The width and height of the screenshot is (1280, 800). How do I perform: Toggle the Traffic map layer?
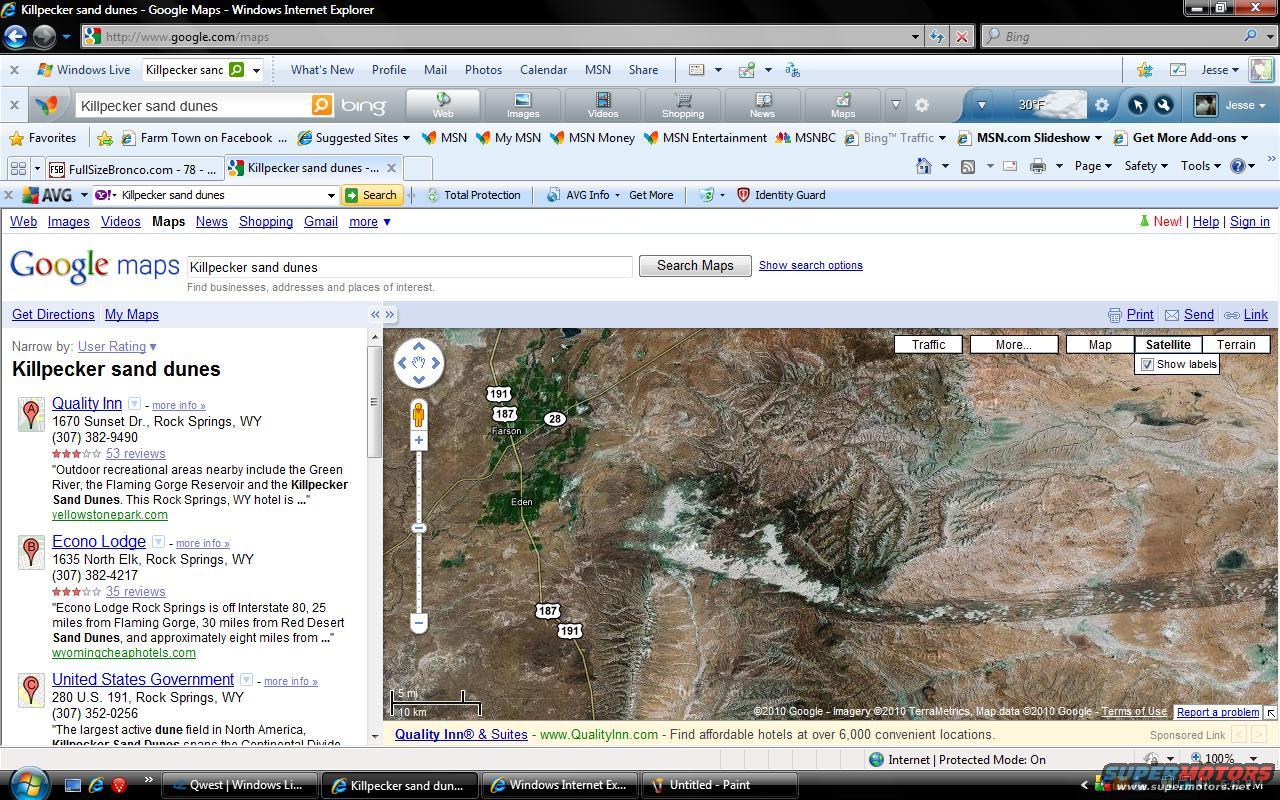coord(928,344)
